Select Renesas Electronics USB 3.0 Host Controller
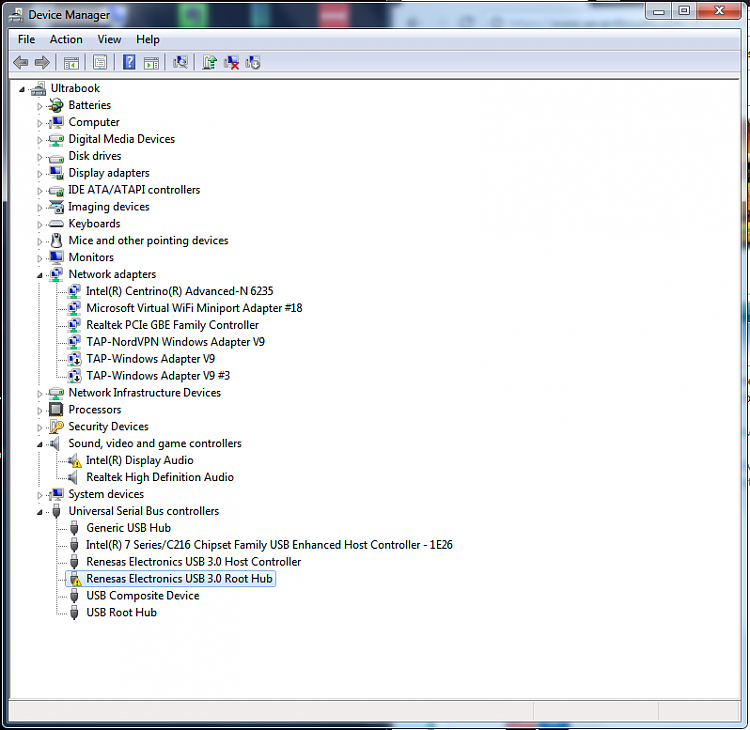The image size is (750, 730). pos(193,562)
